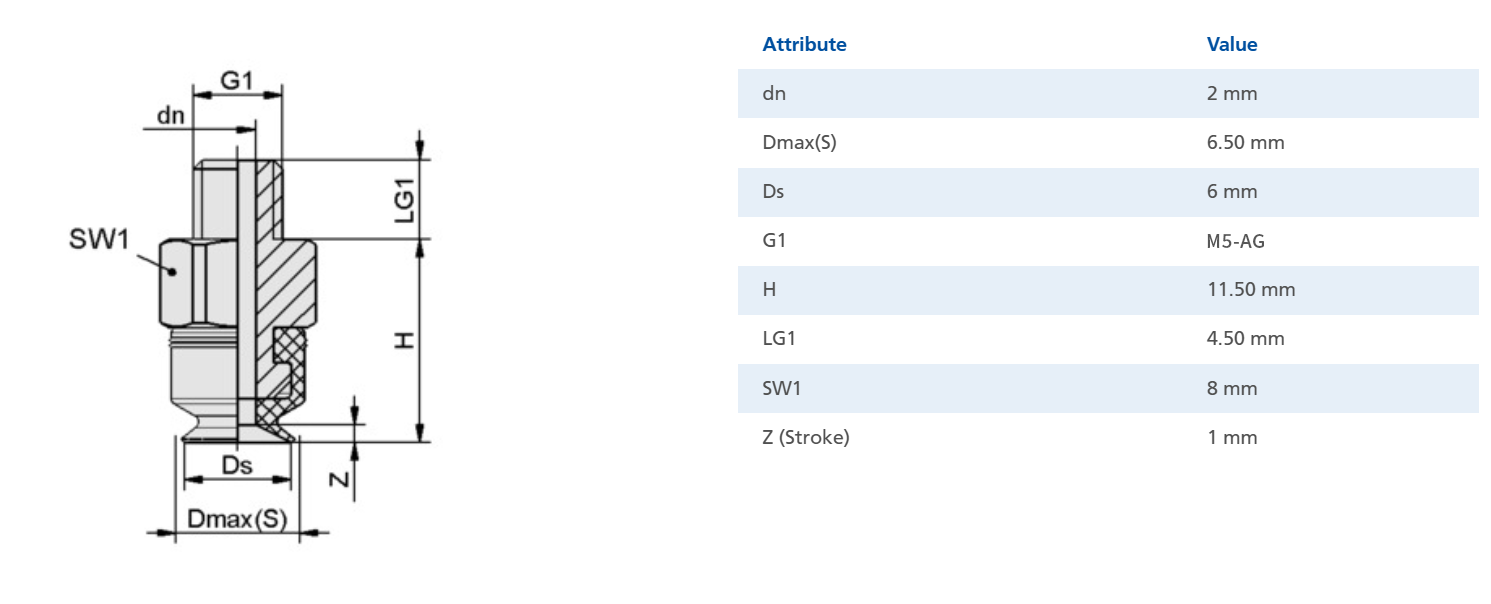Click the G1 dimension label in drawing
This screenshot has width=1491, height=604.
click(236, 80)
